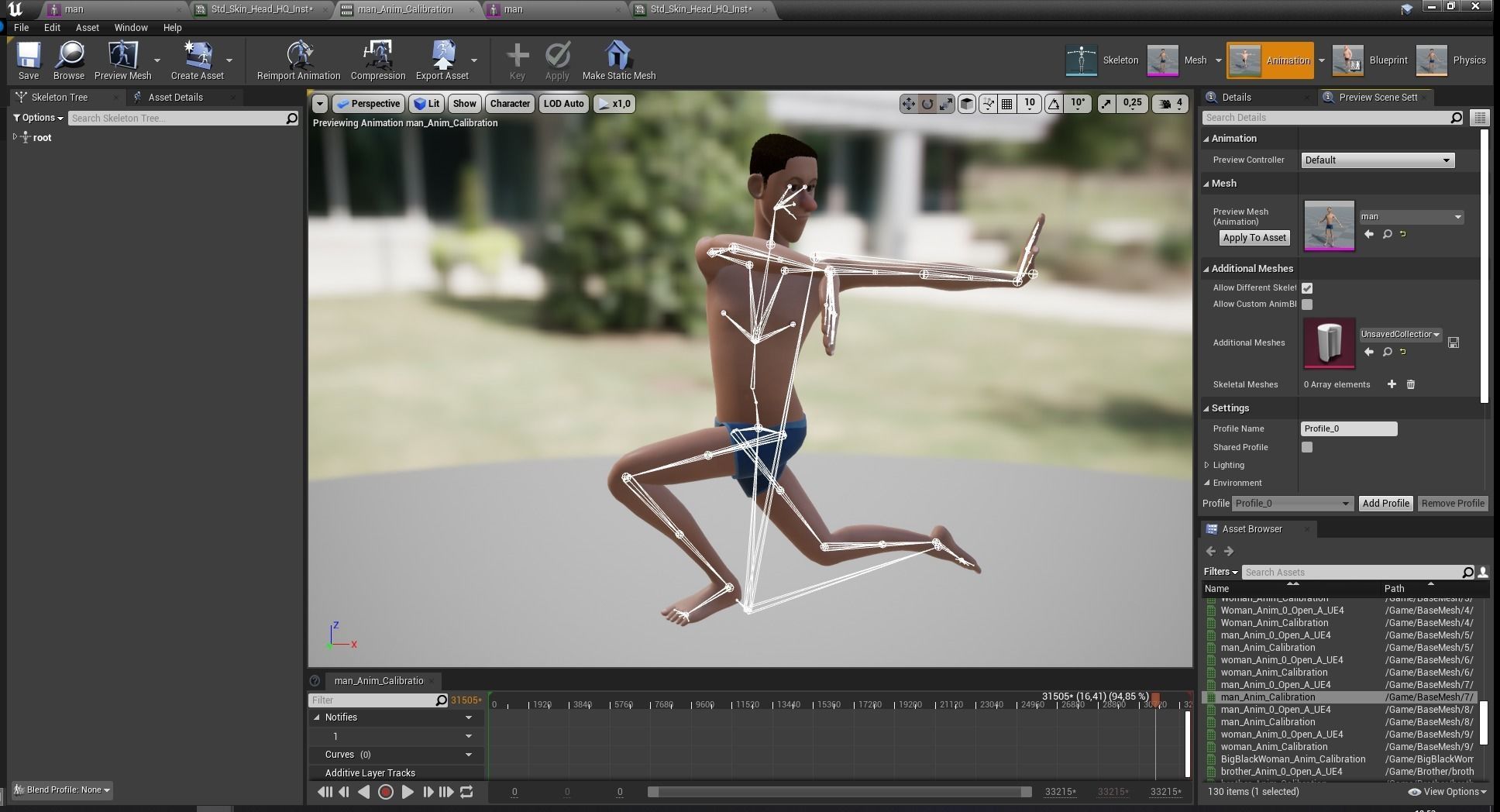Click the Apply To Asset button

pyautogui.click(x=1254, y=238)
